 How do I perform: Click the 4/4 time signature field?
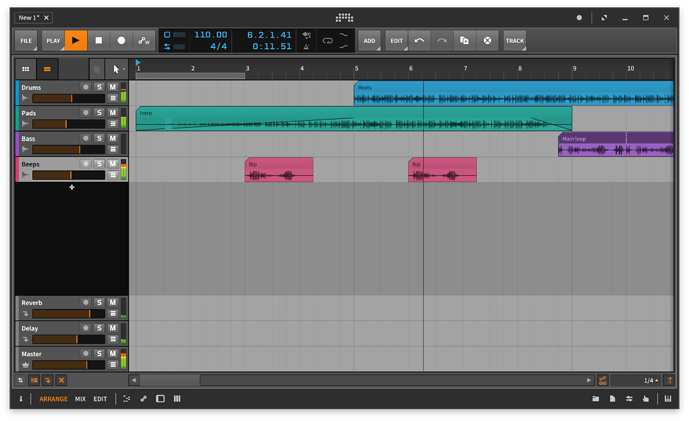[x=218, y=46]
